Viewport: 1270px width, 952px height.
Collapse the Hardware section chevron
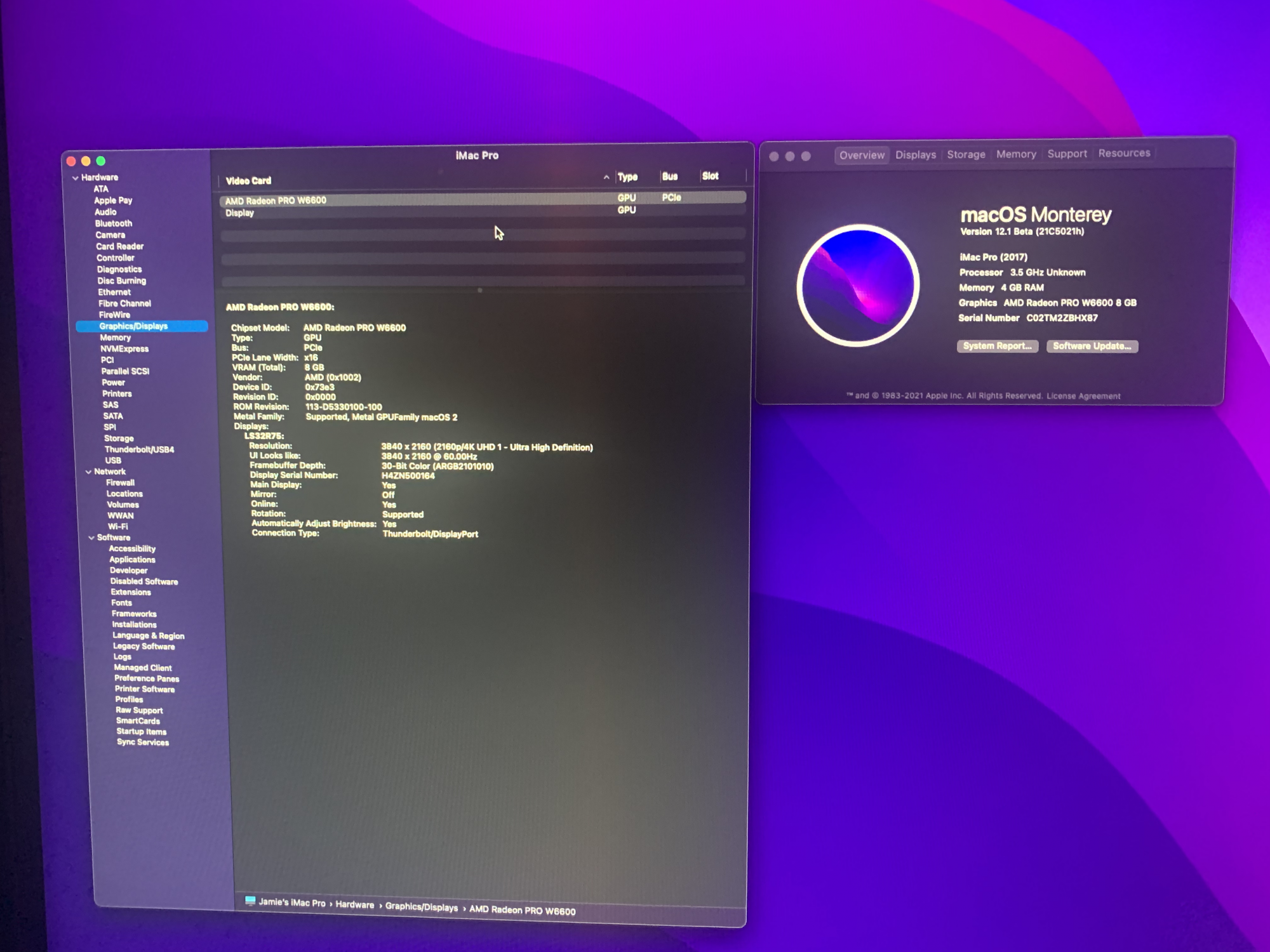(x=76, y=178)
